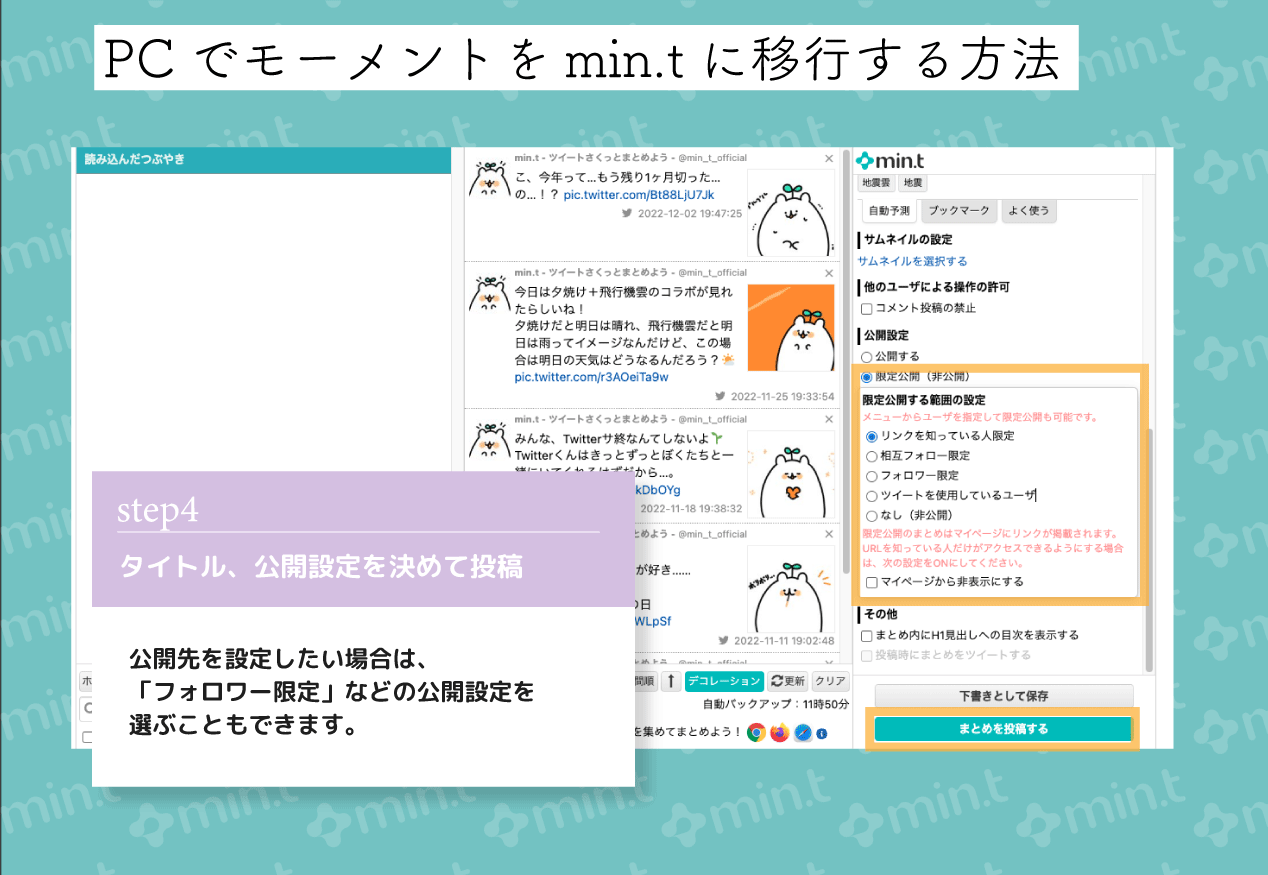Click the 公開設定 section heading
Image resolution: width=1268 pixels, height=875 pixels.
tap(885, 335)
